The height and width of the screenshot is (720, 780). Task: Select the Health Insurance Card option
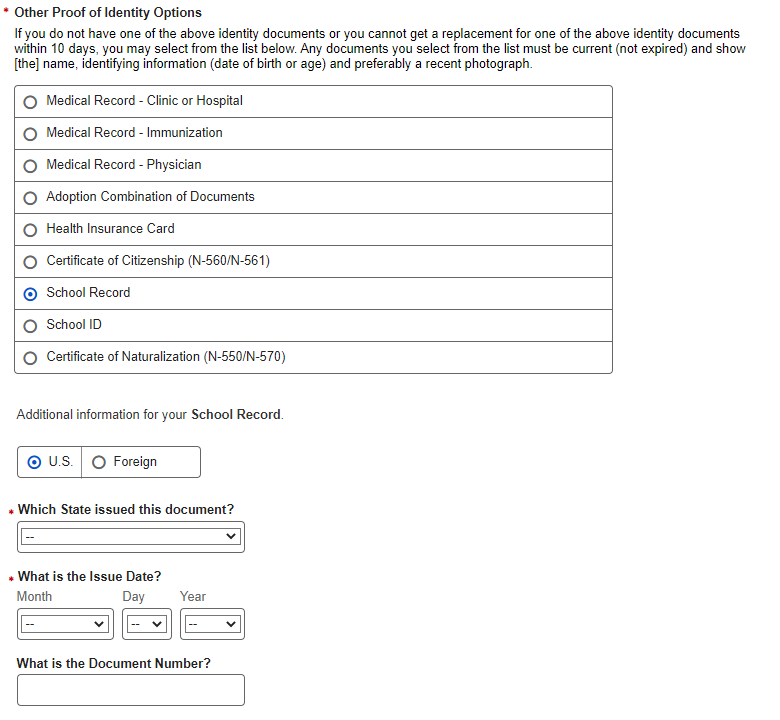[31, 230]
